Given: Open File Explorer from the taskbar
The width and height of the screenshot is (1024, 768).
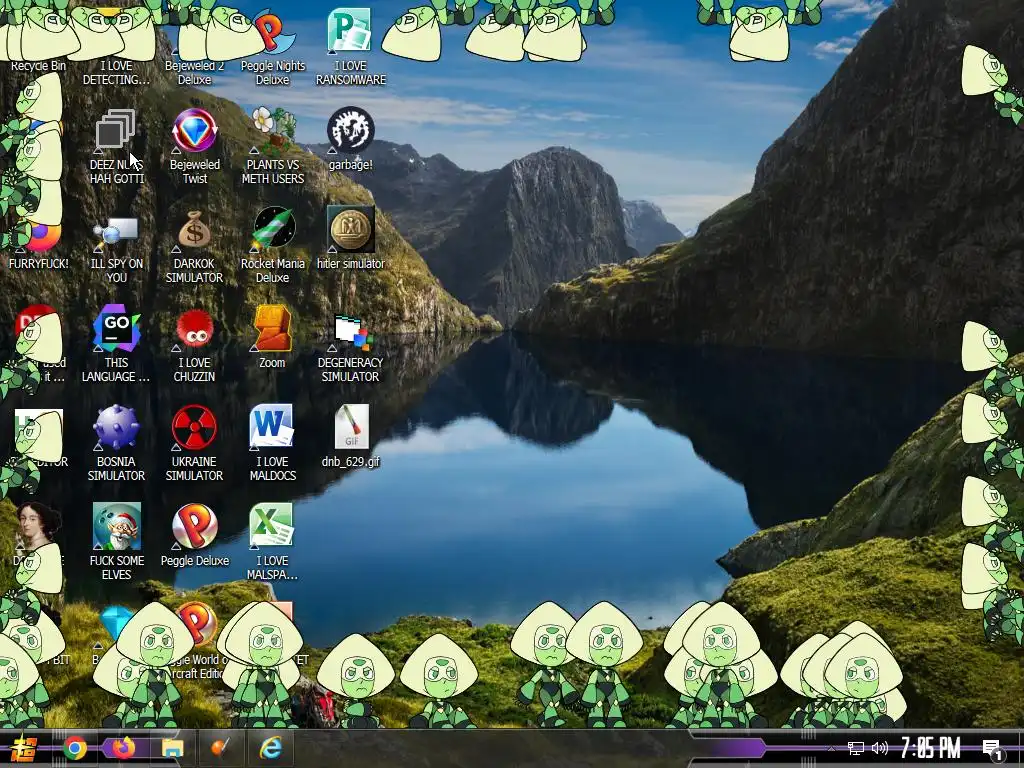Looking at the screenshot, I should click(172, 748).
